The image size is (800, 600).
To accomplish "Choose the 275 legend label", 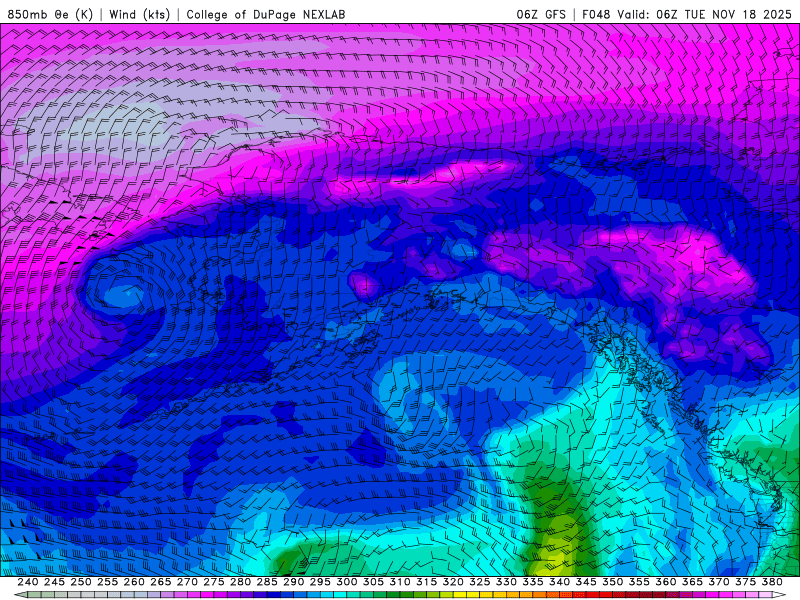I will pyautogui.click(x=214, y=582).
